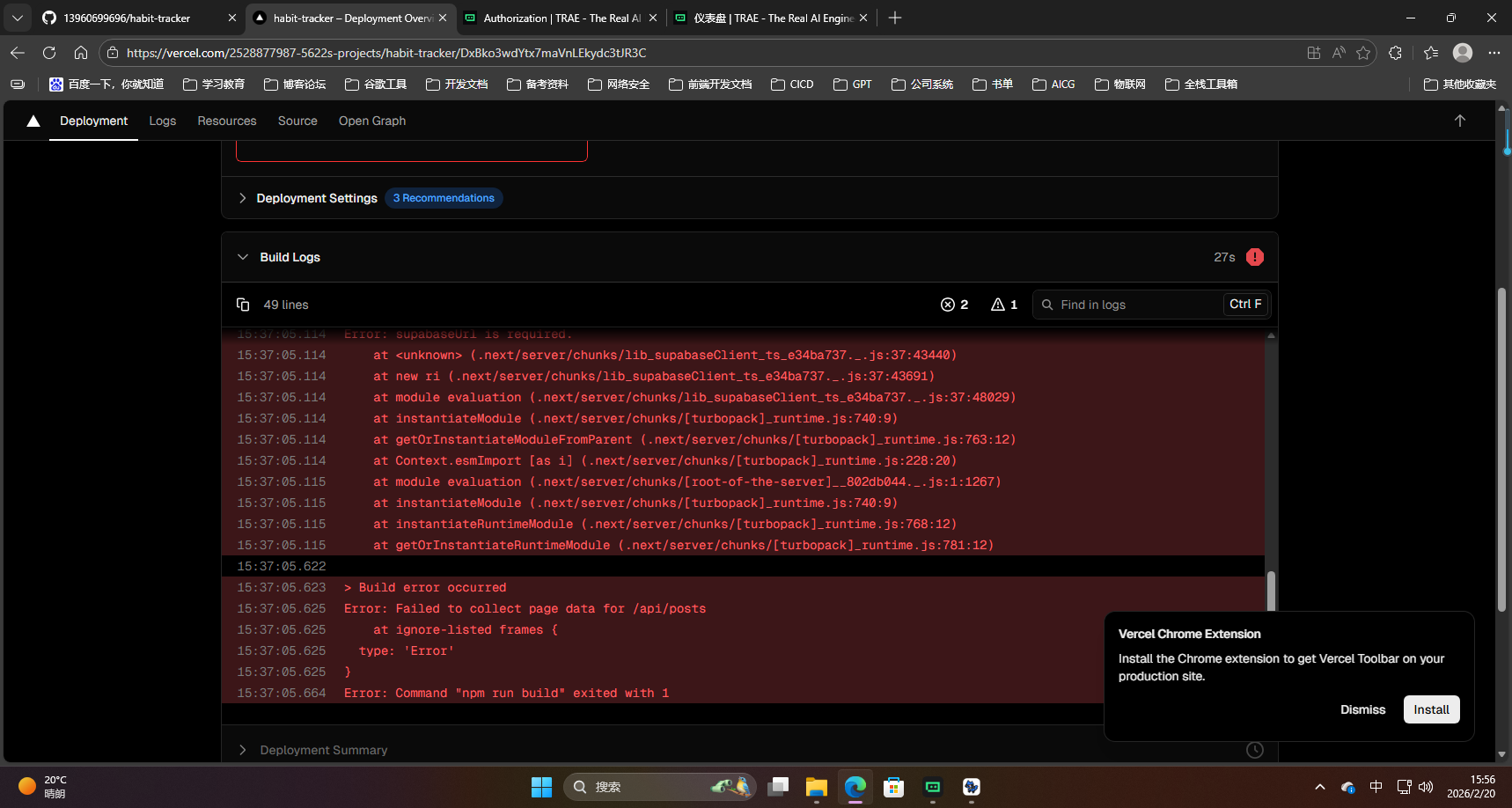Image resolution: width=1512 pixels, height=808 pixels.
Task: Open 全栈工具箱 bookmarks folder
Action: (x=1201, y=84)
